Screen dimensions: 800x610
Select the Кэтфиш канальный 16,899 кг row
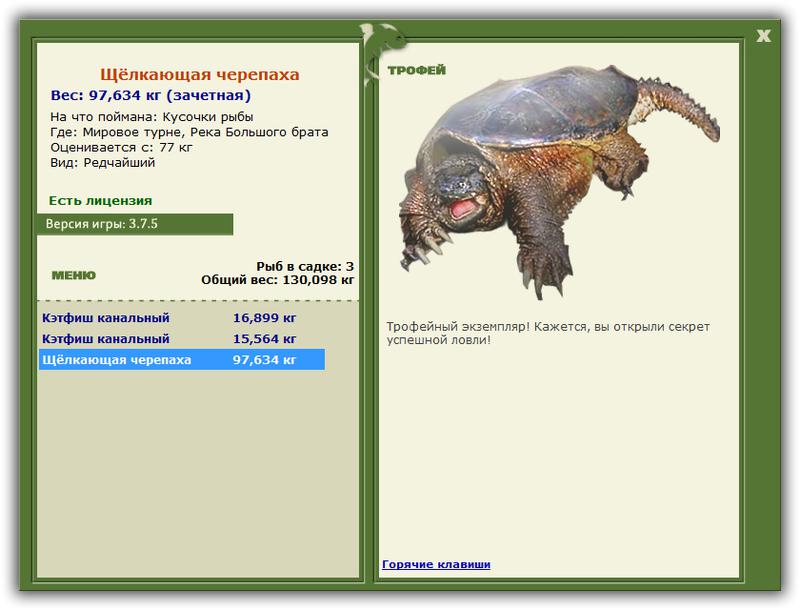(x=182, y=318)
